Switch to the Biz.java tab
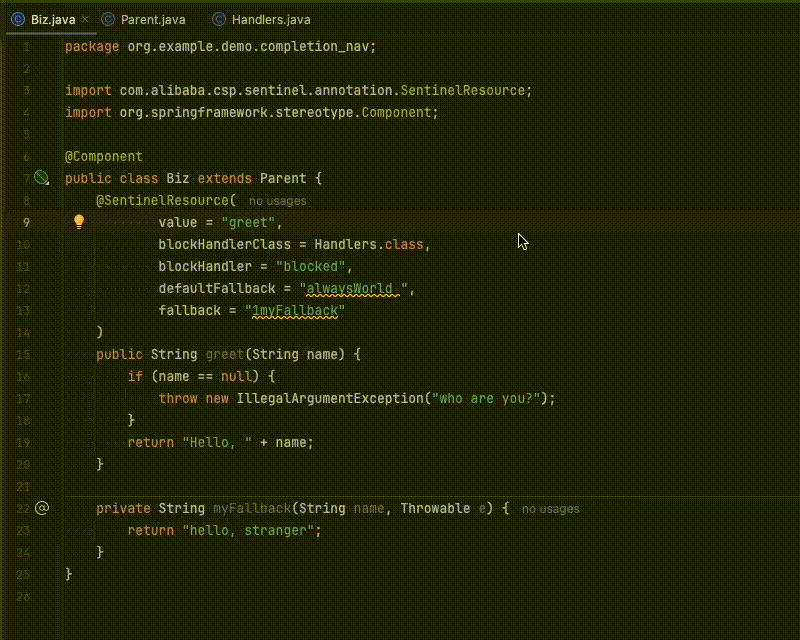Image resolution: width=800 pixels, height=640 pixels. pyautogui.click(x=53, y=20)
